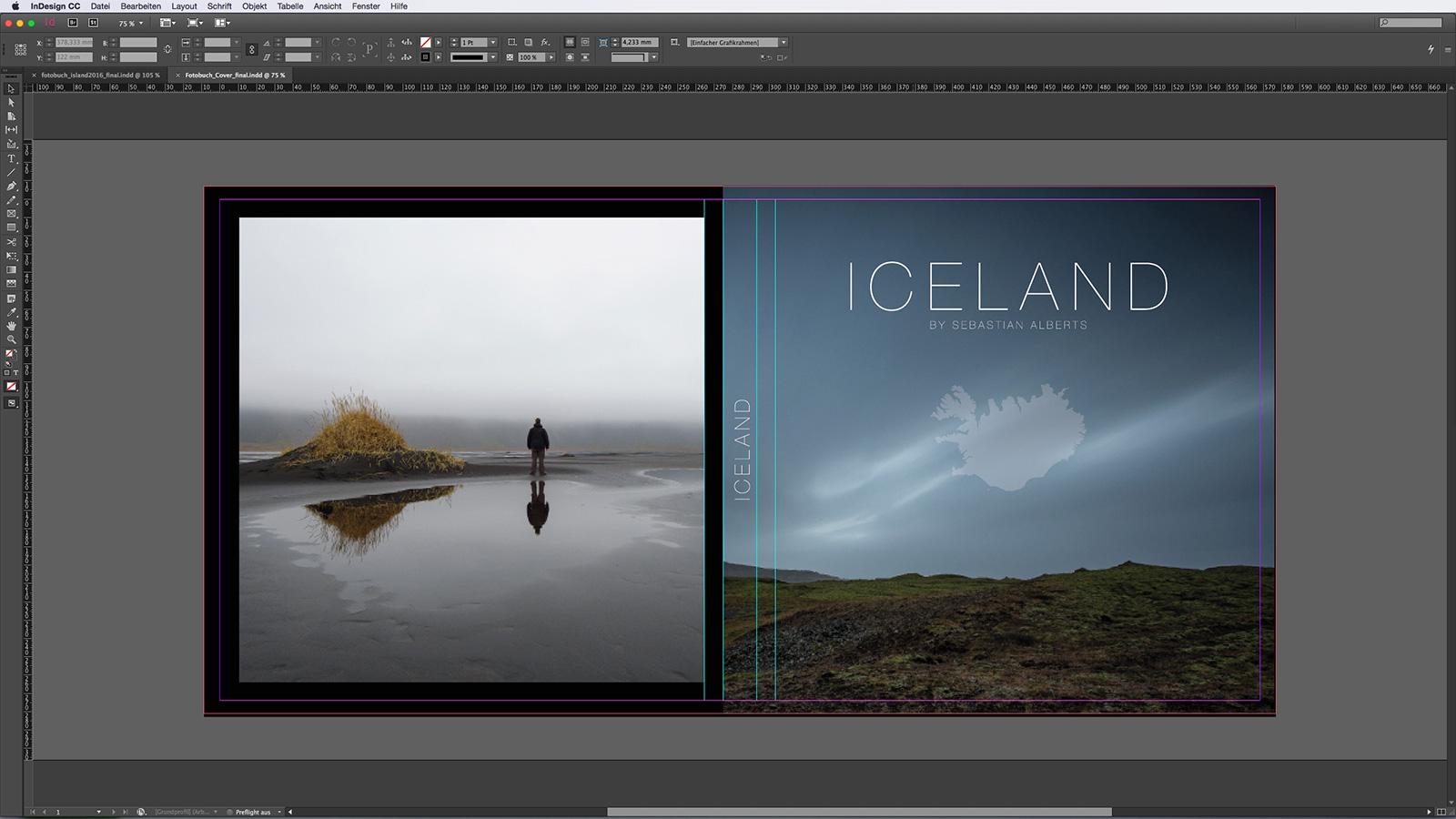Open the Layout menu
Viewport: 1456px width, 819px height.
click(x=184, y=6)
